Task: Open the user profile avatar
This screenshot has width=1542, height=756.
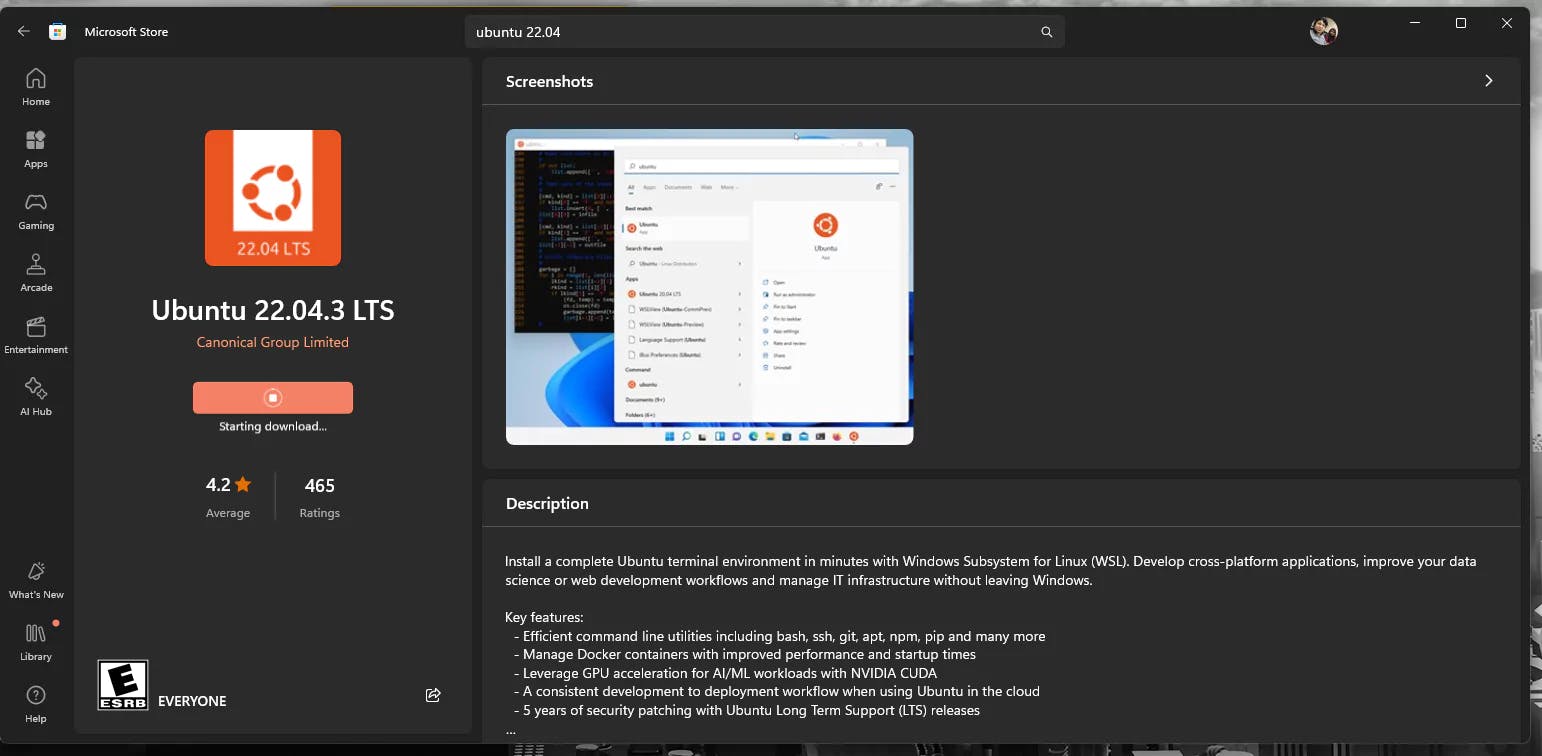Action: click(1324, 31)
